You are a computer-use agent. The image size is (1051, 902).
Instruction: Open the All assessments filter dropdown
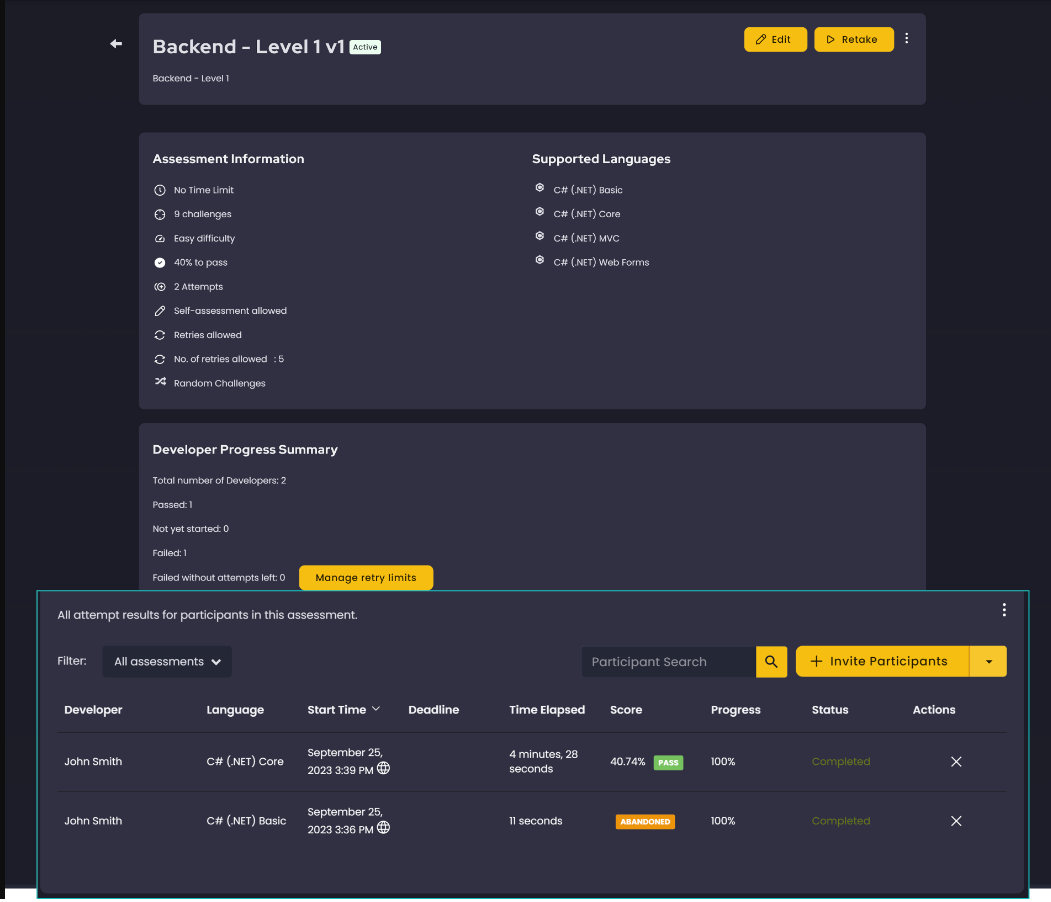coord(167,661)
